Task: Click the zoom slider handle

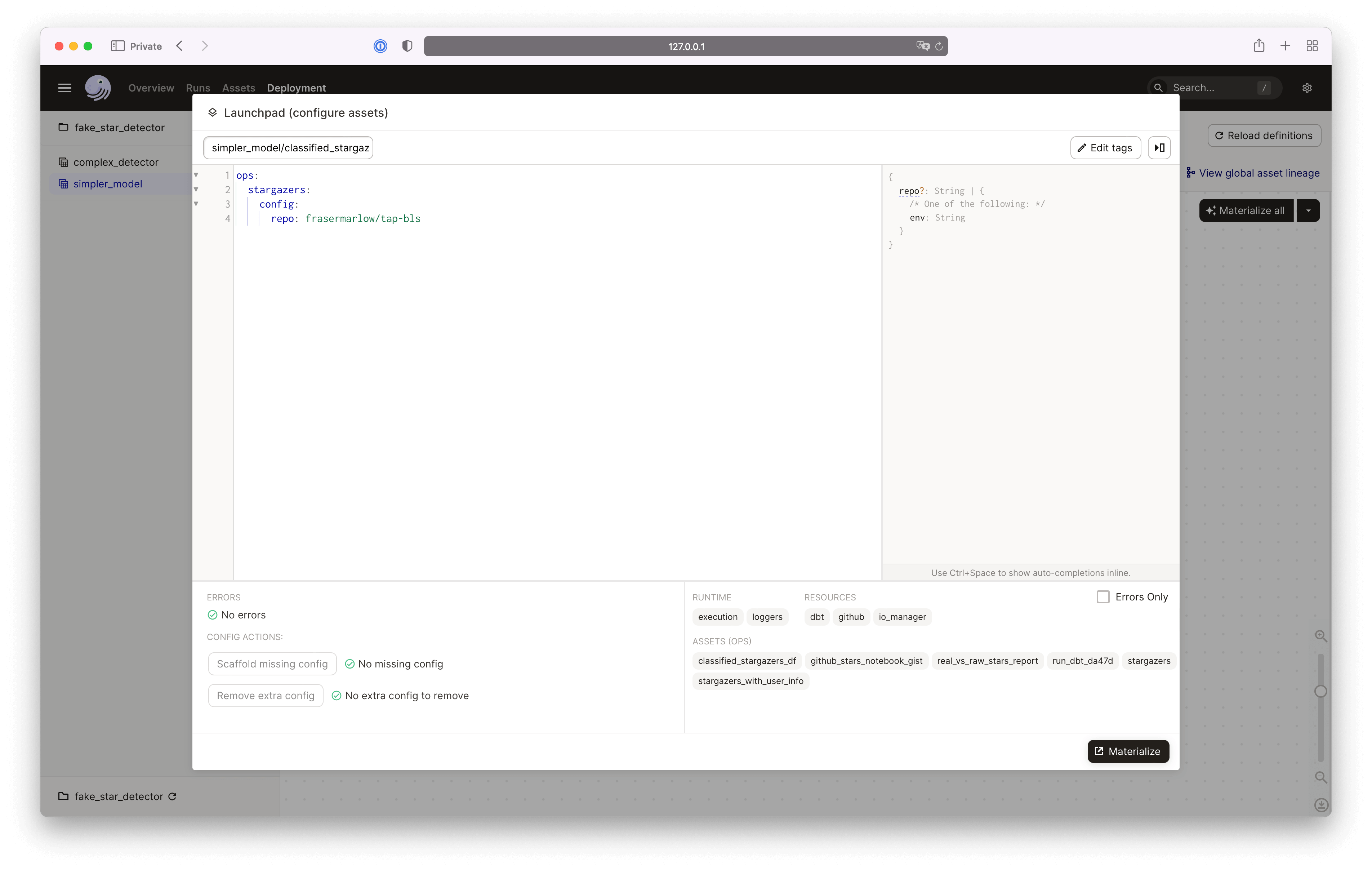Action: coord(1321,692)
